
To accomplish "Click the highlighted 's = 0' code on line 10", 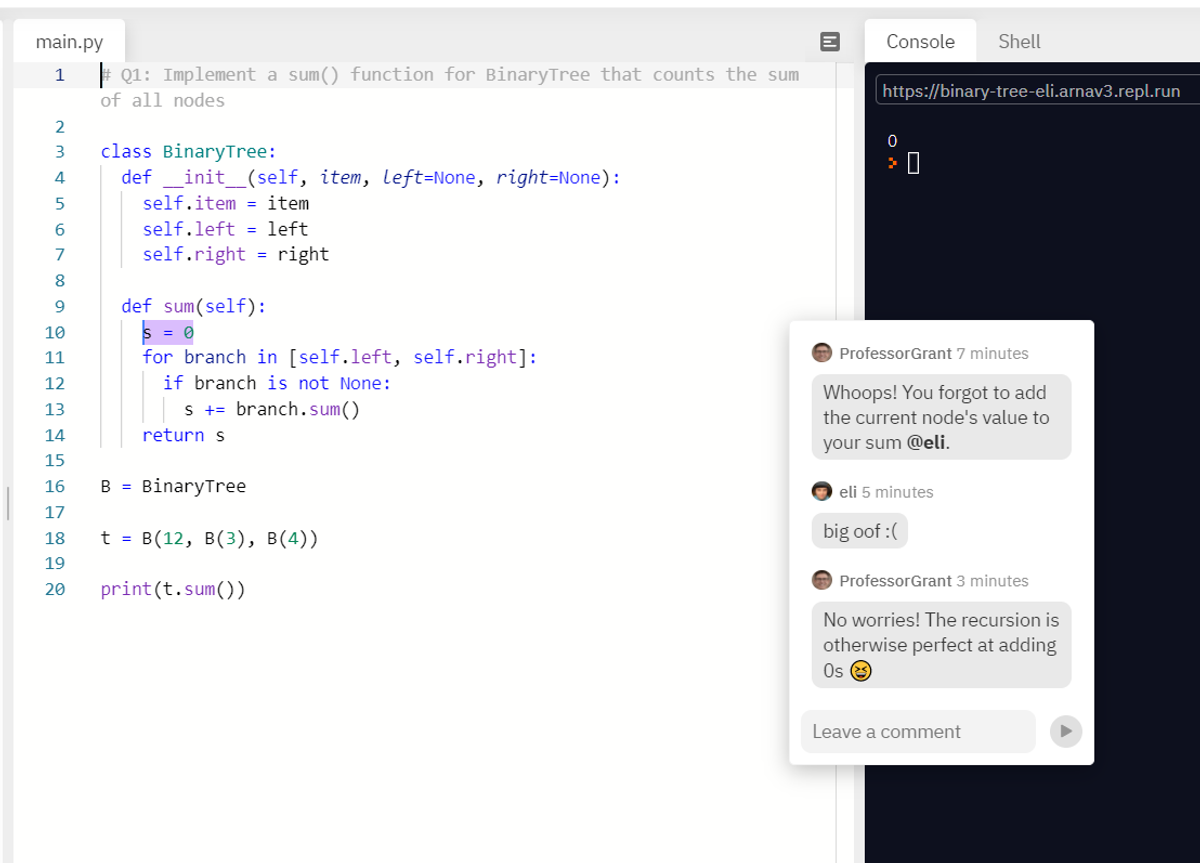I will [167, 331].
